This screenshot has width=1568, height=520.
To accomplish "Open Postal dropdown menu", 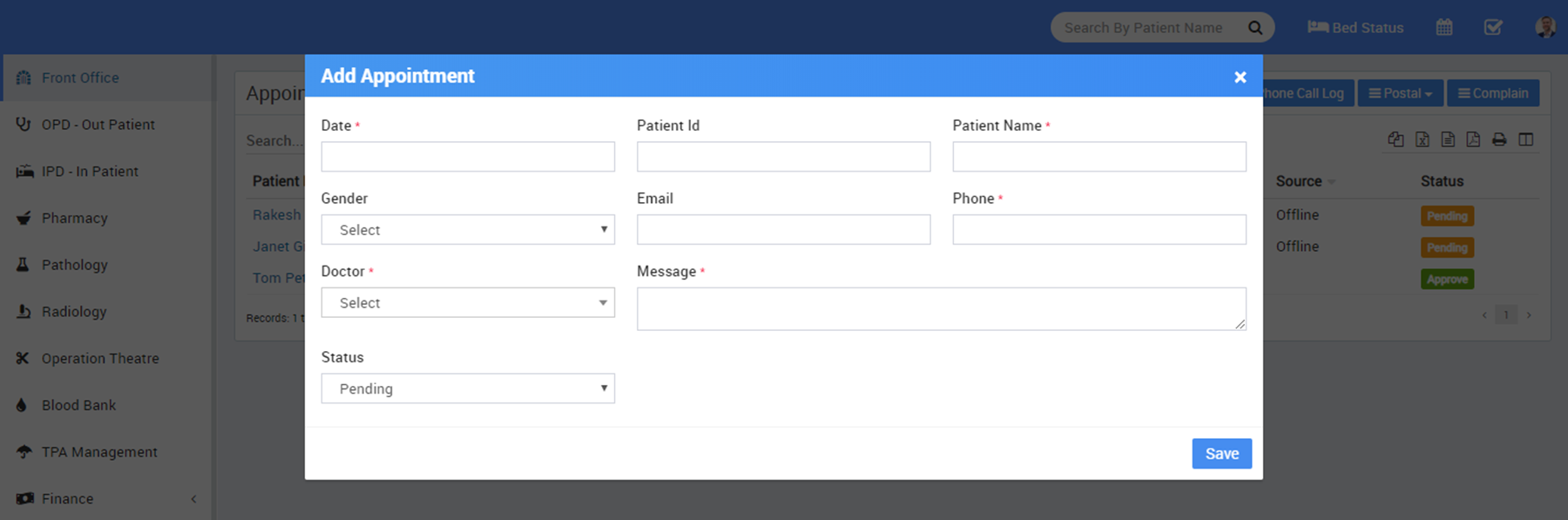I will tap(1400, 93).
